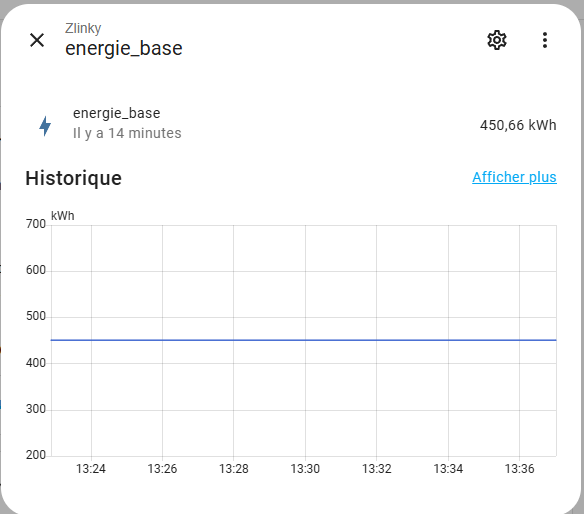Open the three-dot overflow menu
Viewport: 584px width, 514px height.
click(545, 40)
